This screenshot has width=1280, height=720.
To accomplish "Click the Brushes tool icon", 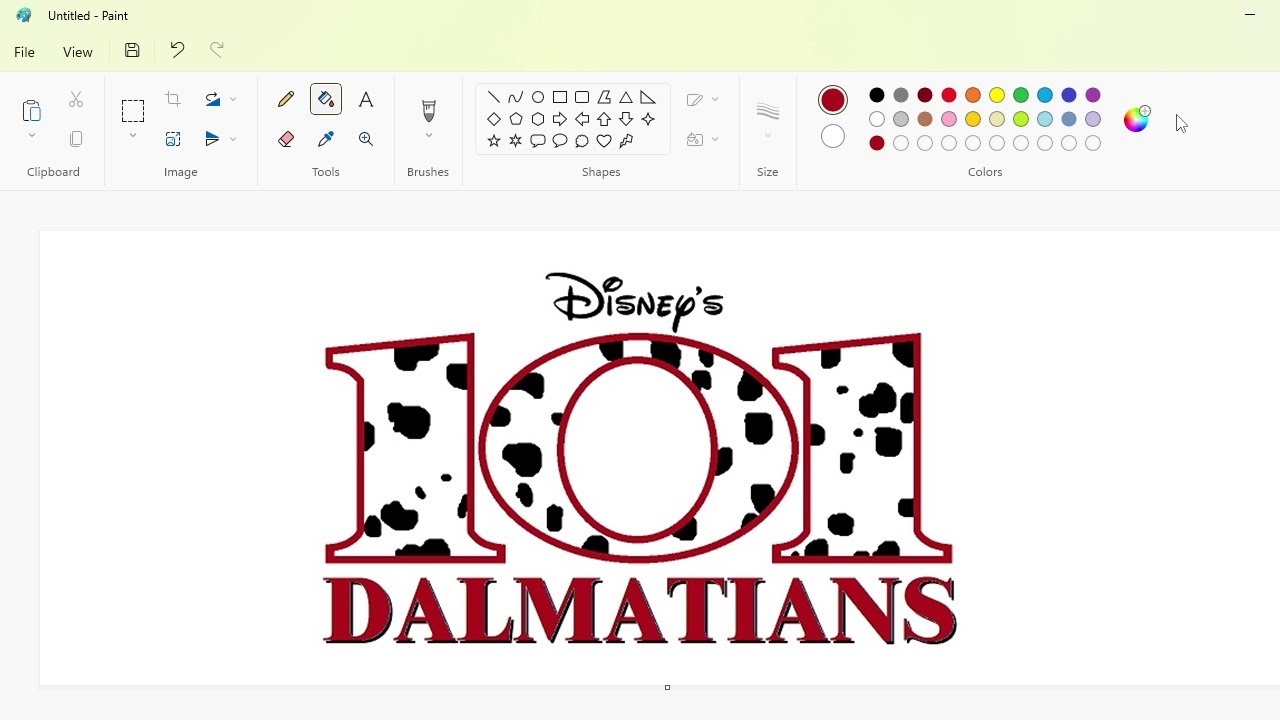I will coord(429,110).
